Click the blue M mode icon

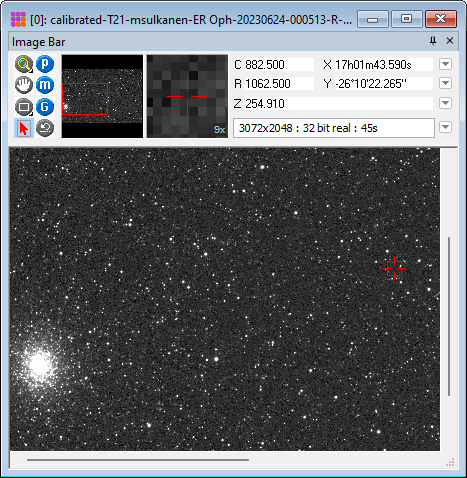pyautogui.click(x=45, y=85)
